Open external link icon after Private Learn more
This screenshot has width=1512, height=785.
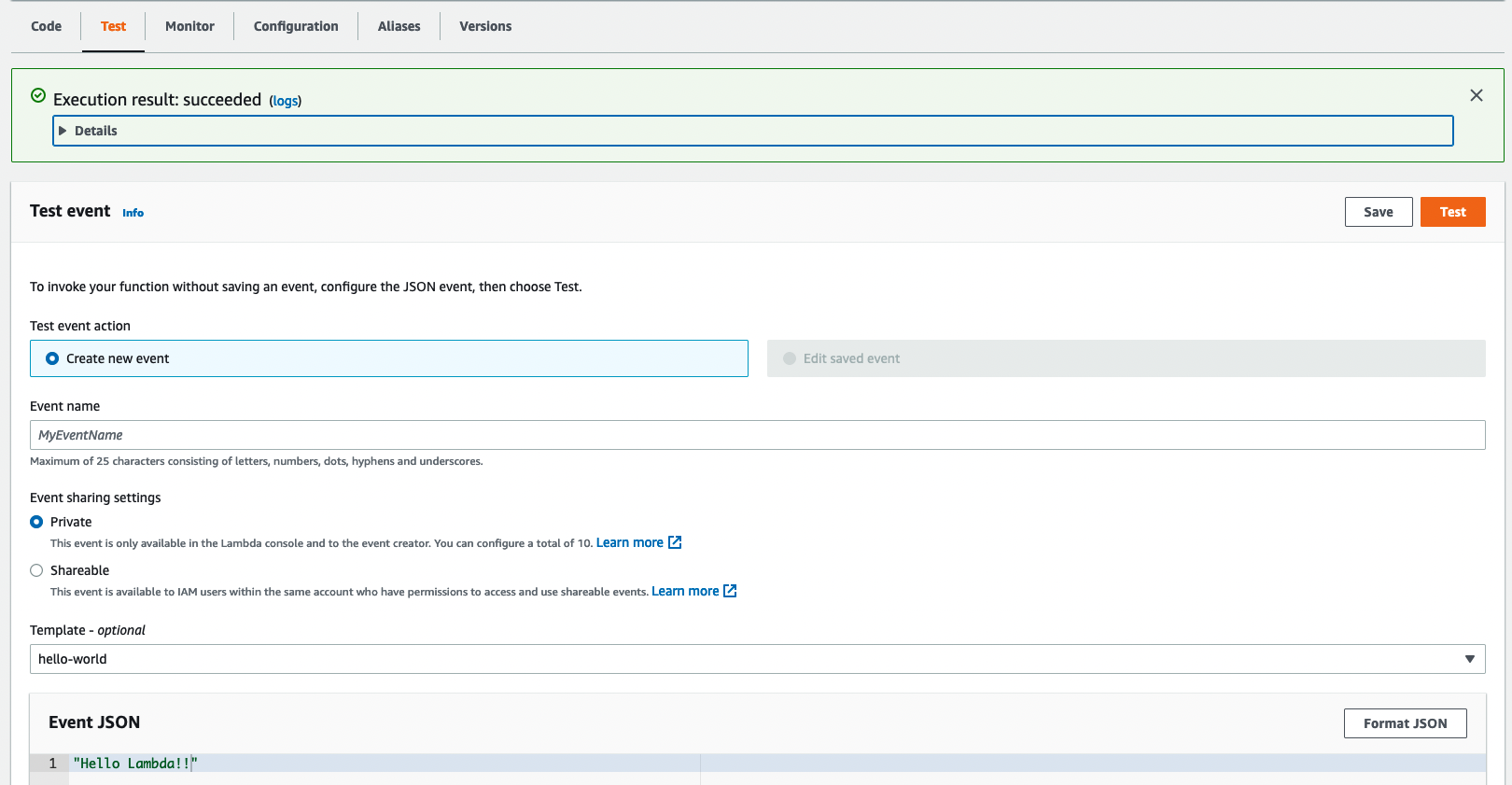coord(675,542)
